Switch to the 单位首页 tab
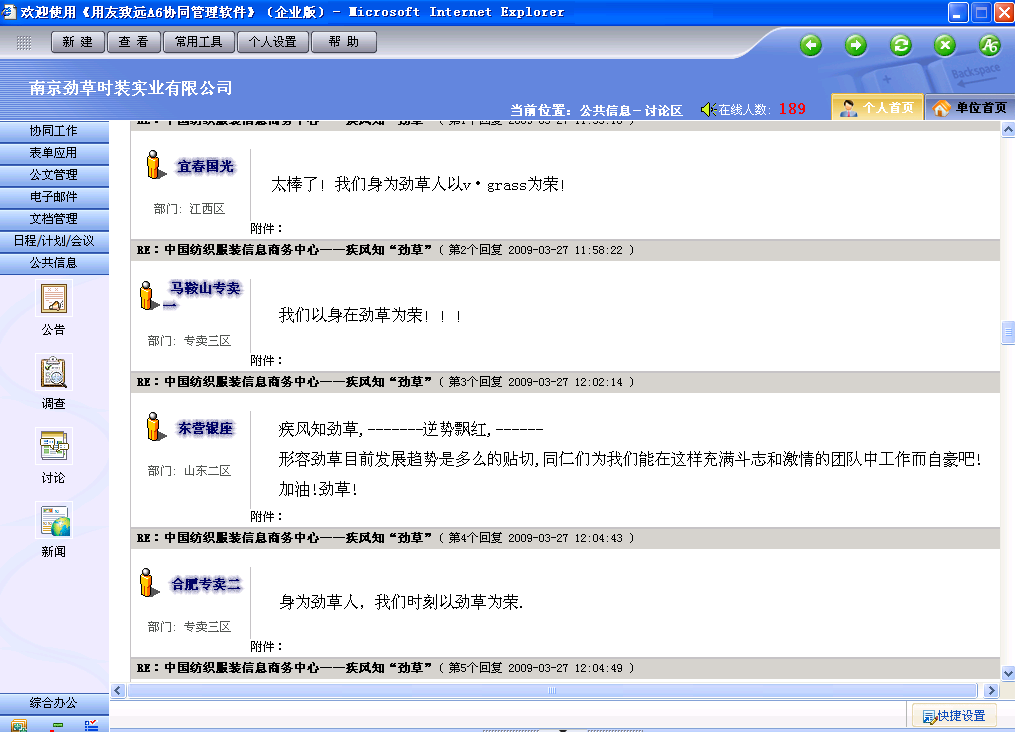The width and height of the screenshot is (1015, 732). 969,108
